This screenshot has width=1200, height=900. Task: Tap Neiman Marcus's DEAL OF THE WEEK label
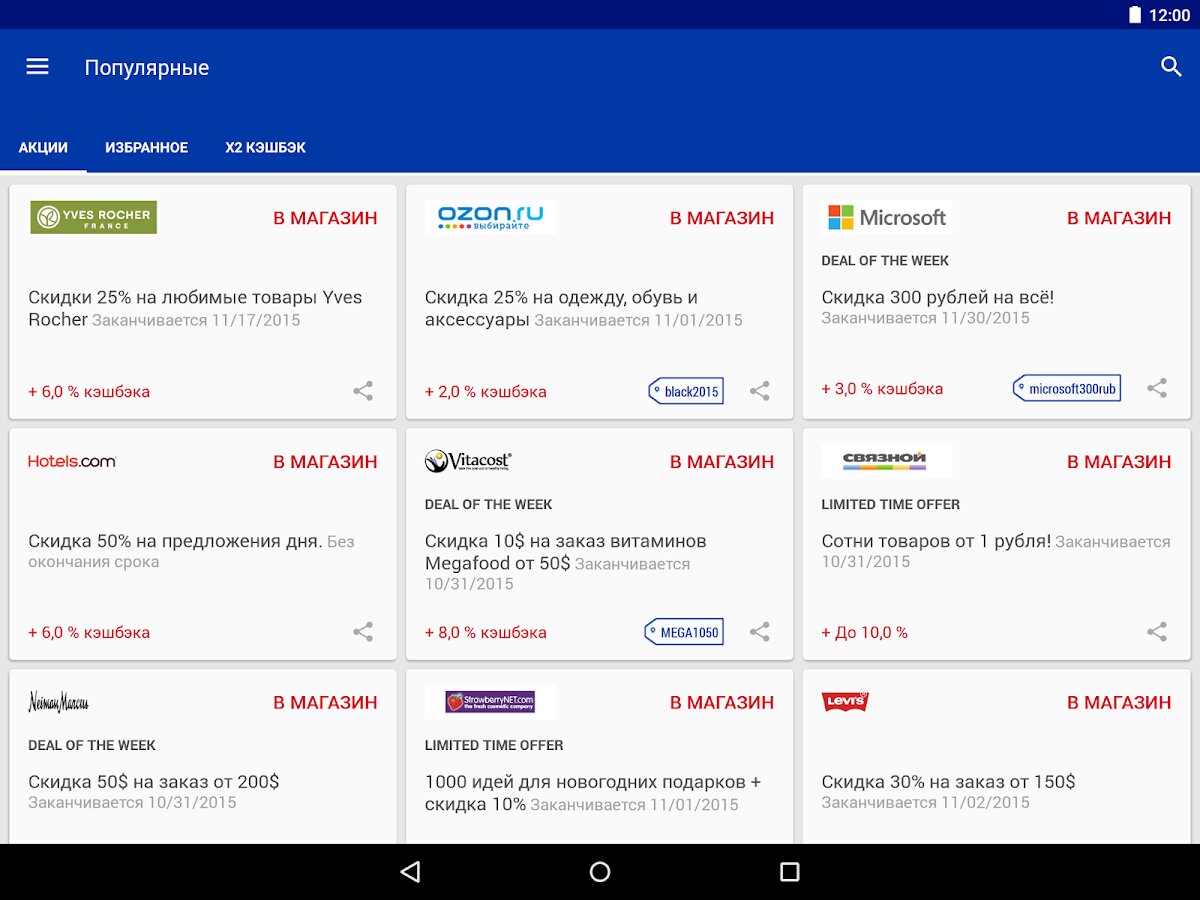(x=92, y=746)
